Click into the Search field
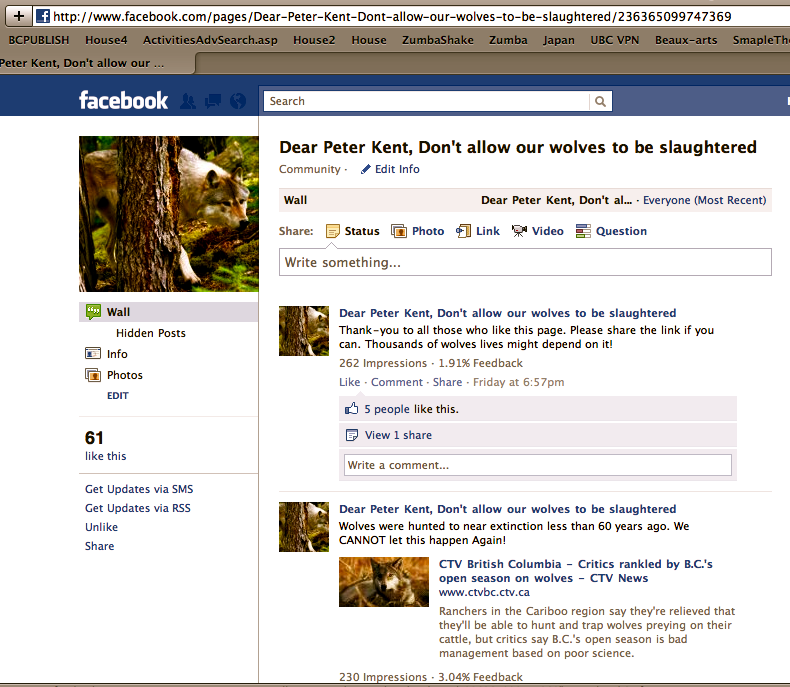 click(x=426, y=101)
